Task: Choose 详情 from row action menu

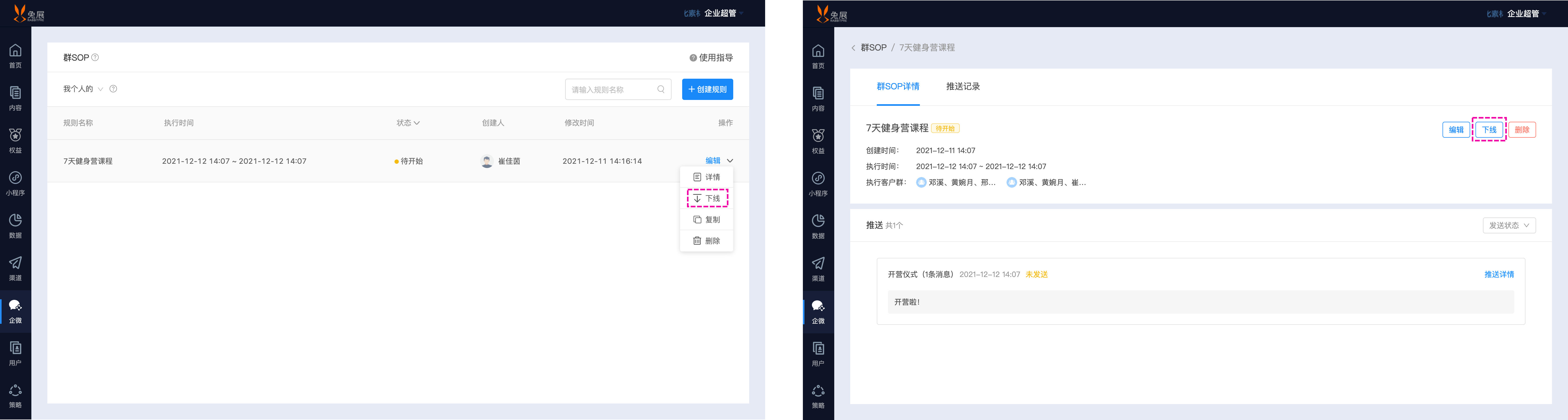Action: pos(707,177)
